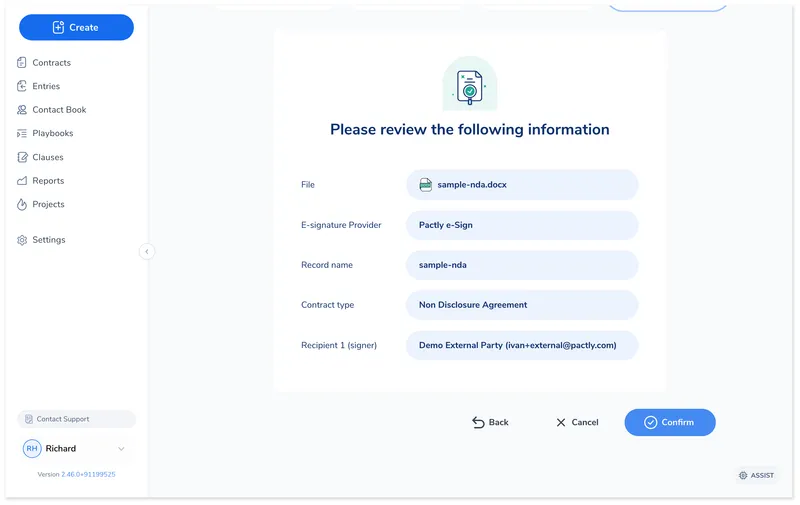
Task: Click the Cancel X icon
Action: pos(561,422)
